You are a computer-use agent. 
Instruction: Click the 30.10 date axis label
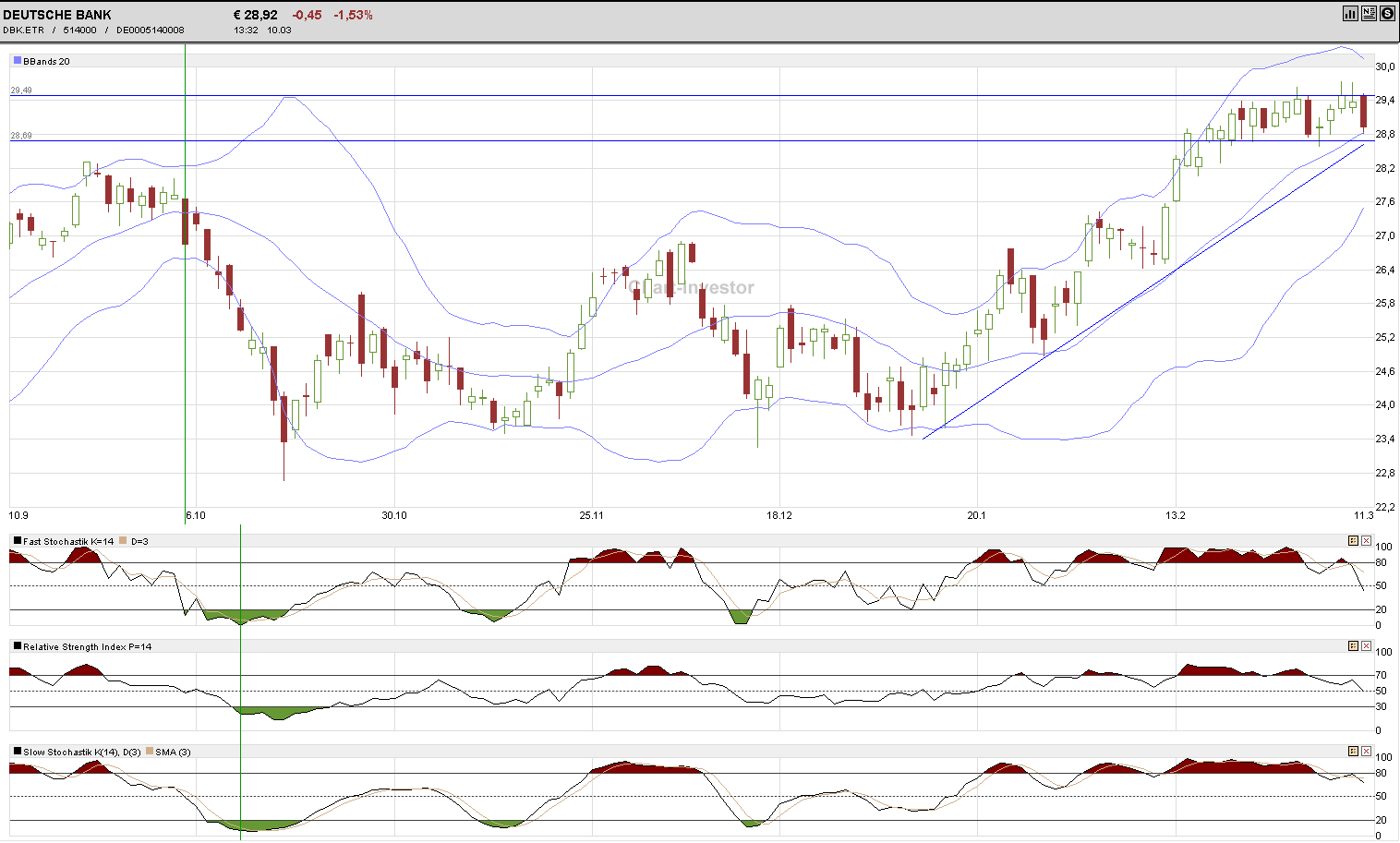pos(394,515)
